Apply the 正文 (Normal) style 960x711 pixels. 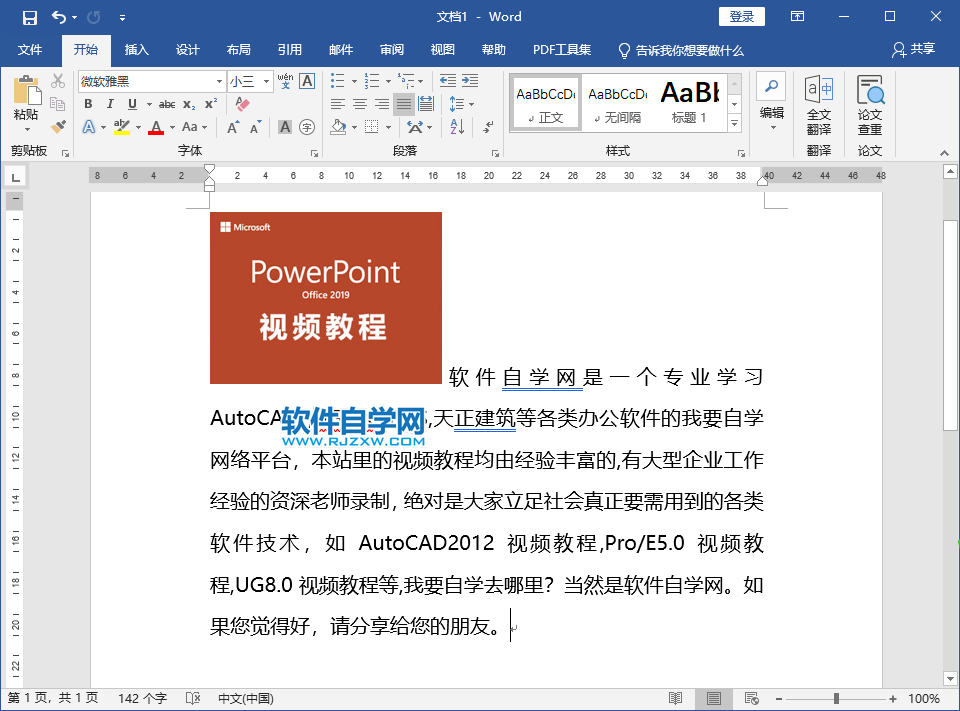pyautogui.click(x=546, y=103)
